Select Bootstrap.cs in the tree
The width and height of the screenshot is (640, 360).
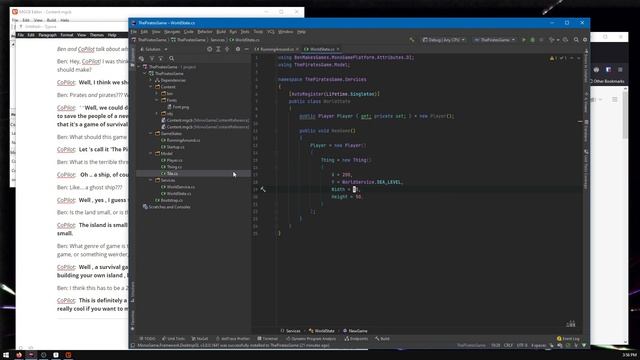pos(169,200)
